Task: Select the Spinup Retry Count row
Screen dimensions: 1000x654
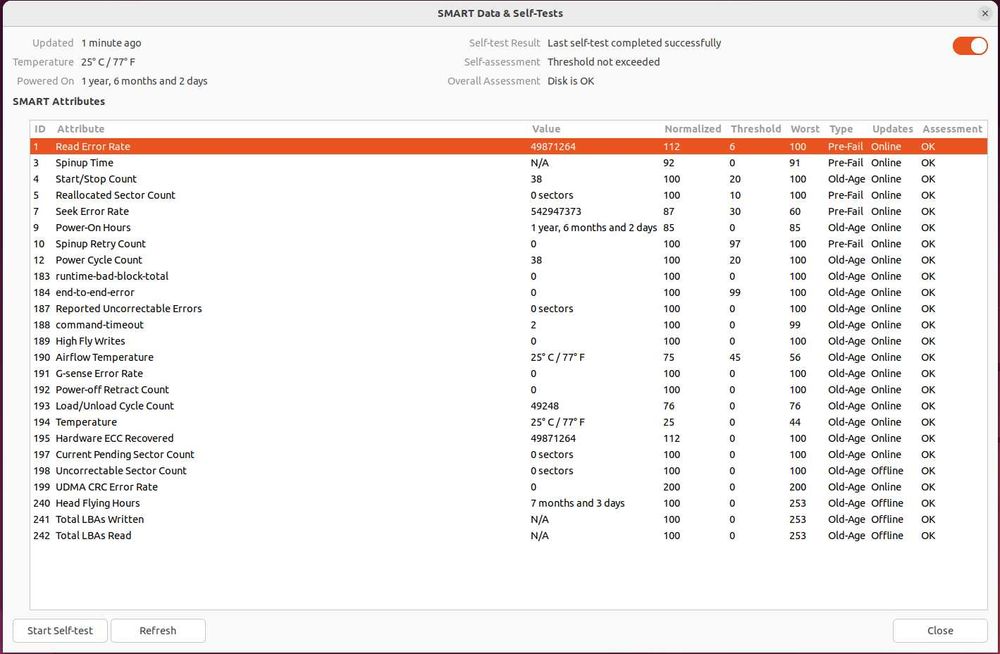Action: (x=508, y=244)
